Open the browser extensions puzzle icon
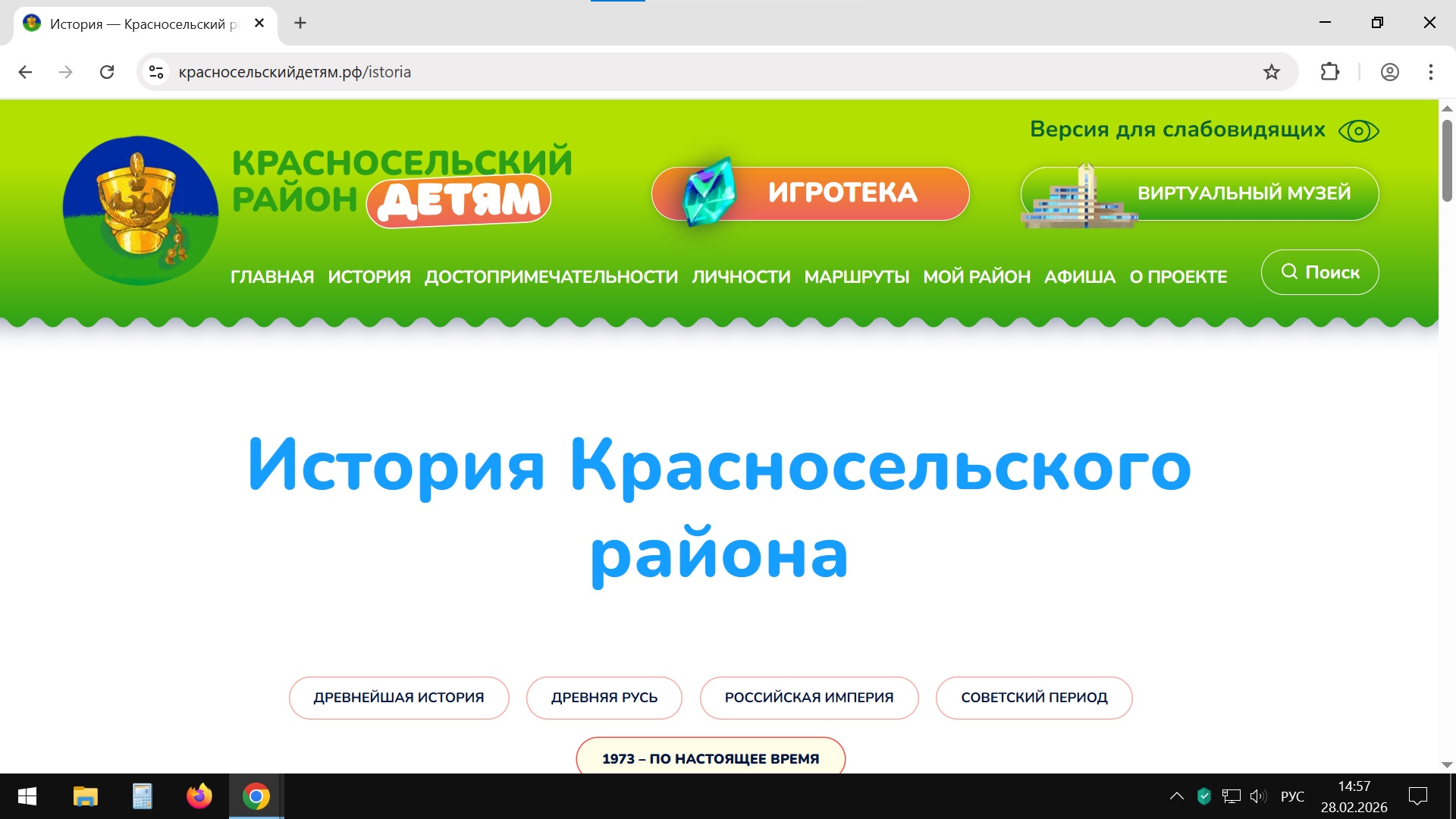Viewport: 1456px width, 819px height. coord(1329,72)
